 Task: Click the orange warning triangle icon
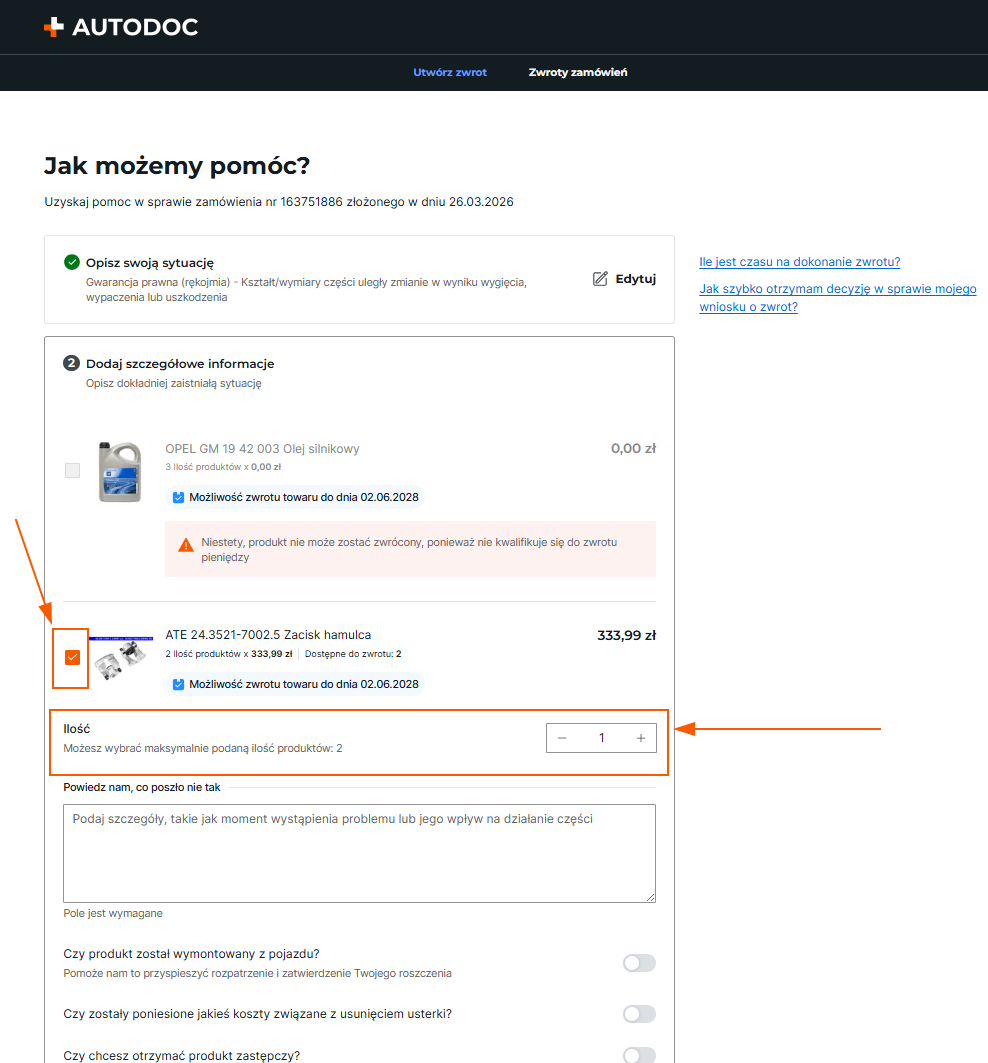[185, 546]
